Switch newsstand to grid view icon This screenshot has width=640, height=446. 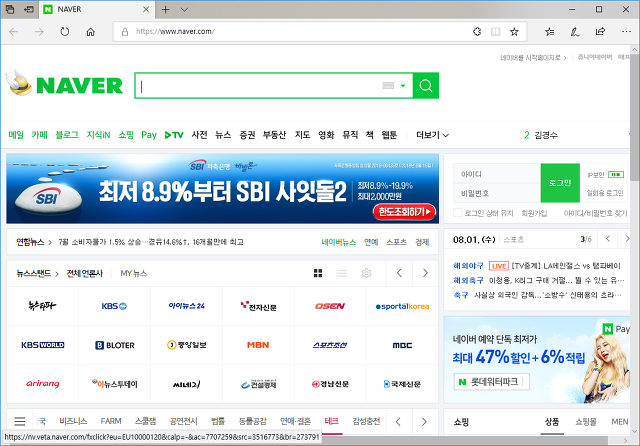(318, 273)
